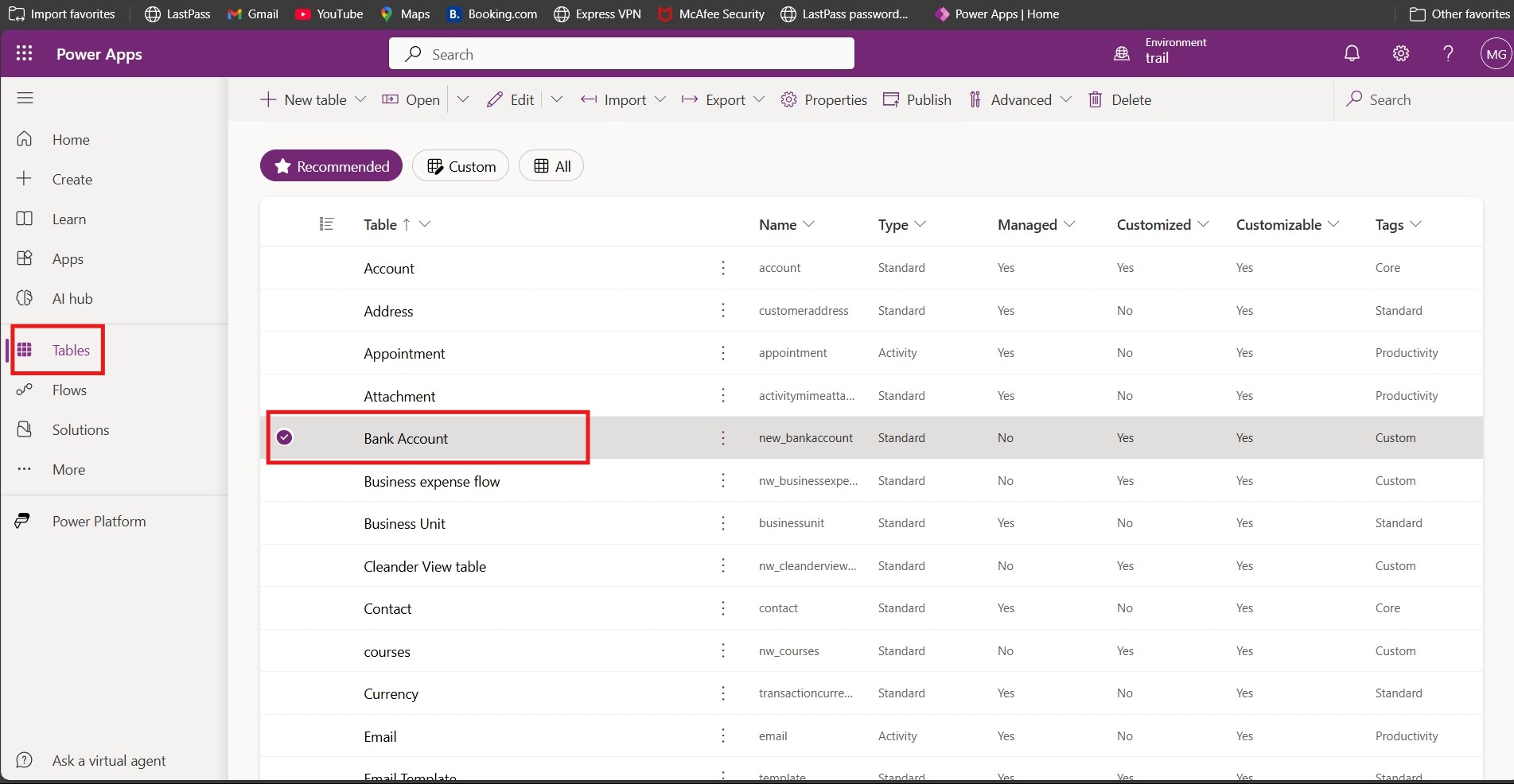Image resolution: width=1514 pixels, height=784 pixels.
Task: Open more options for Business Unit row
Action: pos(723,523)
